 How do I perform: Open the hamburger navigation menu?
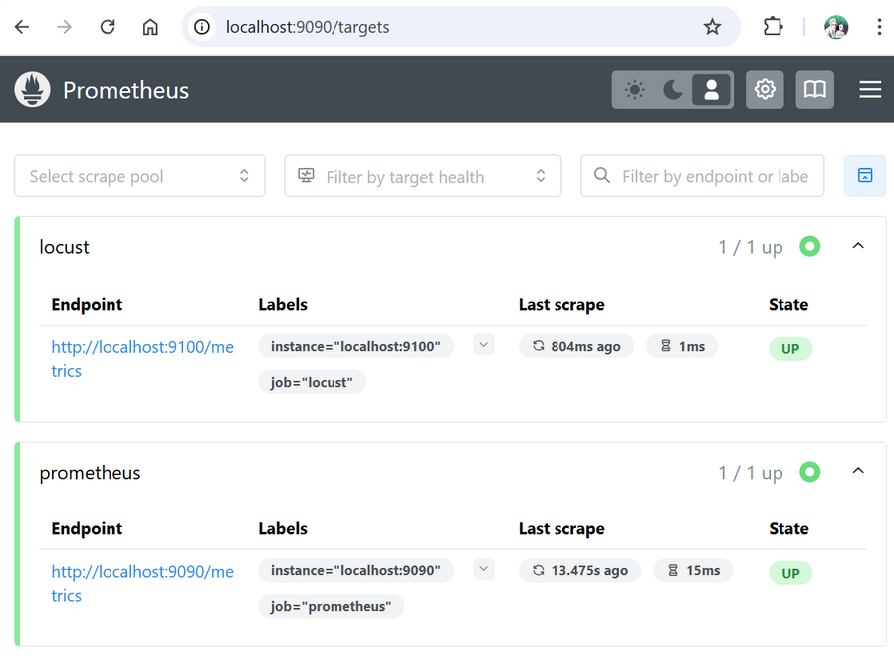pos(870,90)
